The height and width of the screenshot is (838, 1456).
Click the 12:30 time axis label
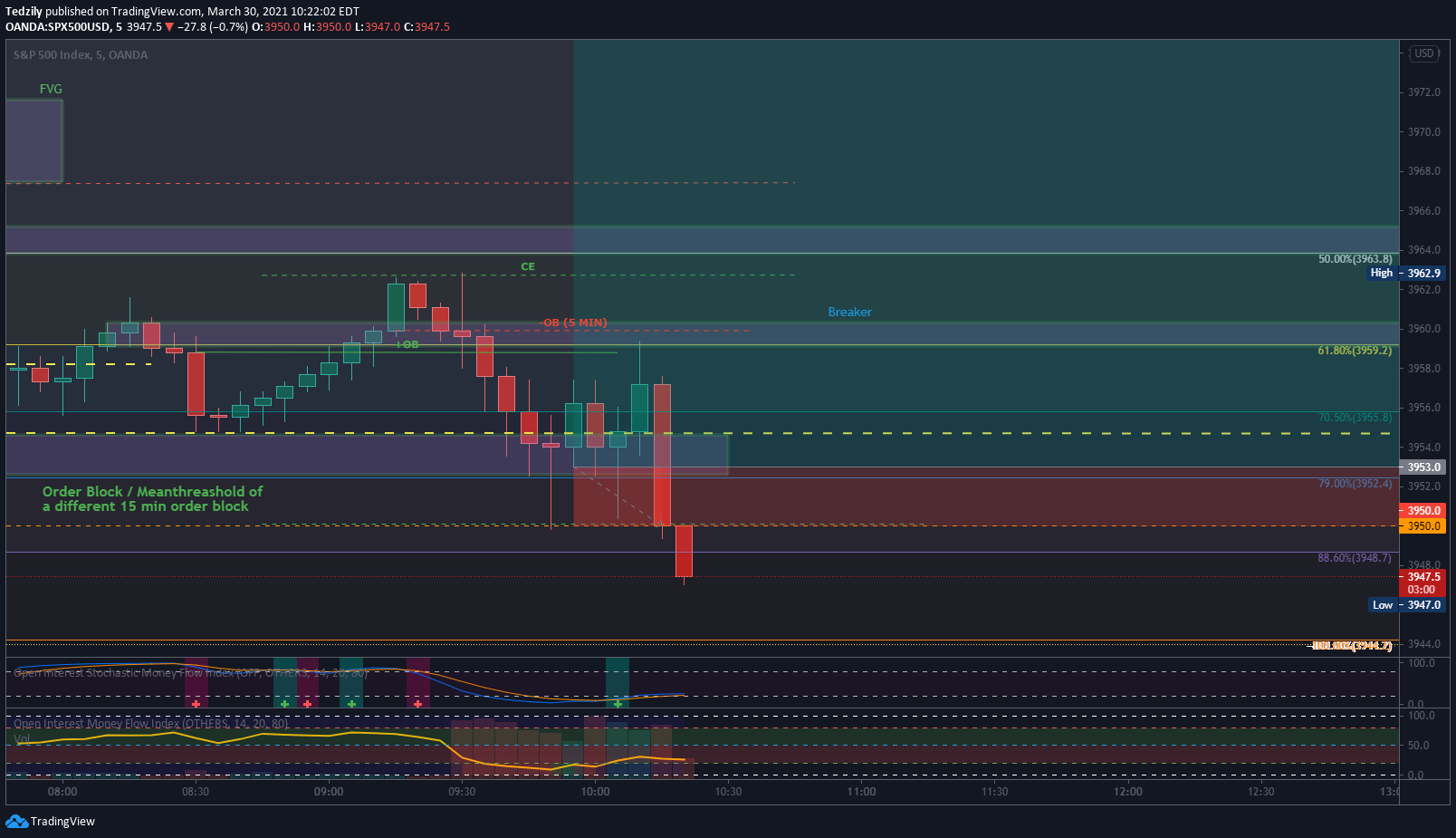point(1261,792)
